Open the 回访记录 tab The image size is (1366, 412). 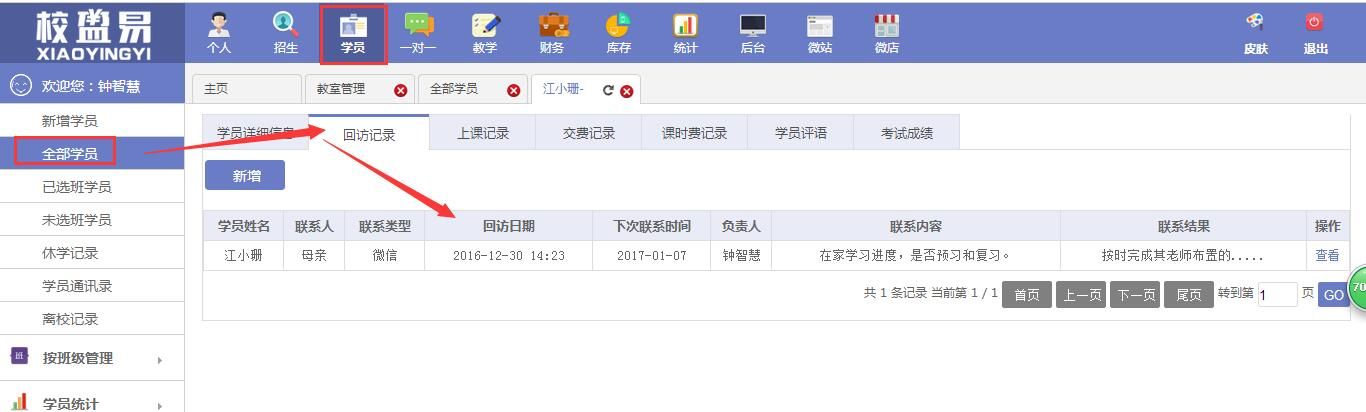(x=369, y=134)
